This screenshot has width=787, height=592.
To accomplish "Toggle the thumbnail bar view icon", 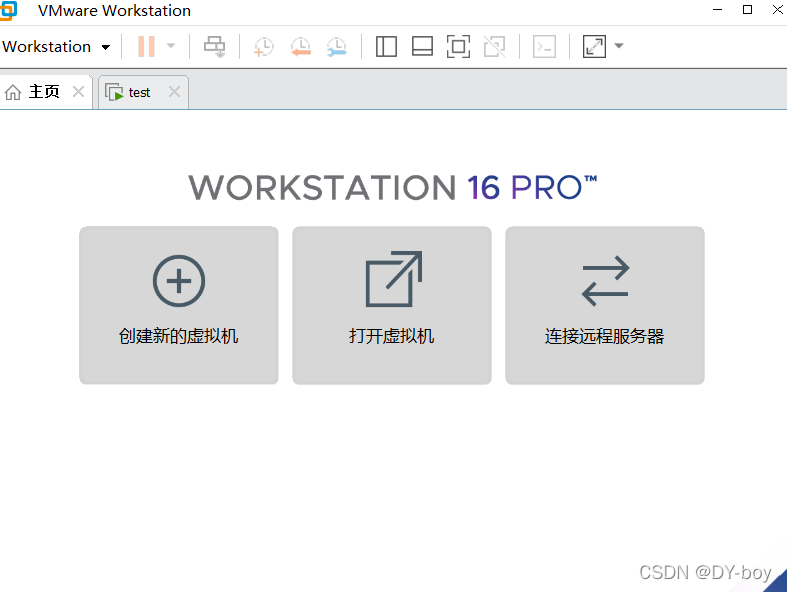I will 422,47.
